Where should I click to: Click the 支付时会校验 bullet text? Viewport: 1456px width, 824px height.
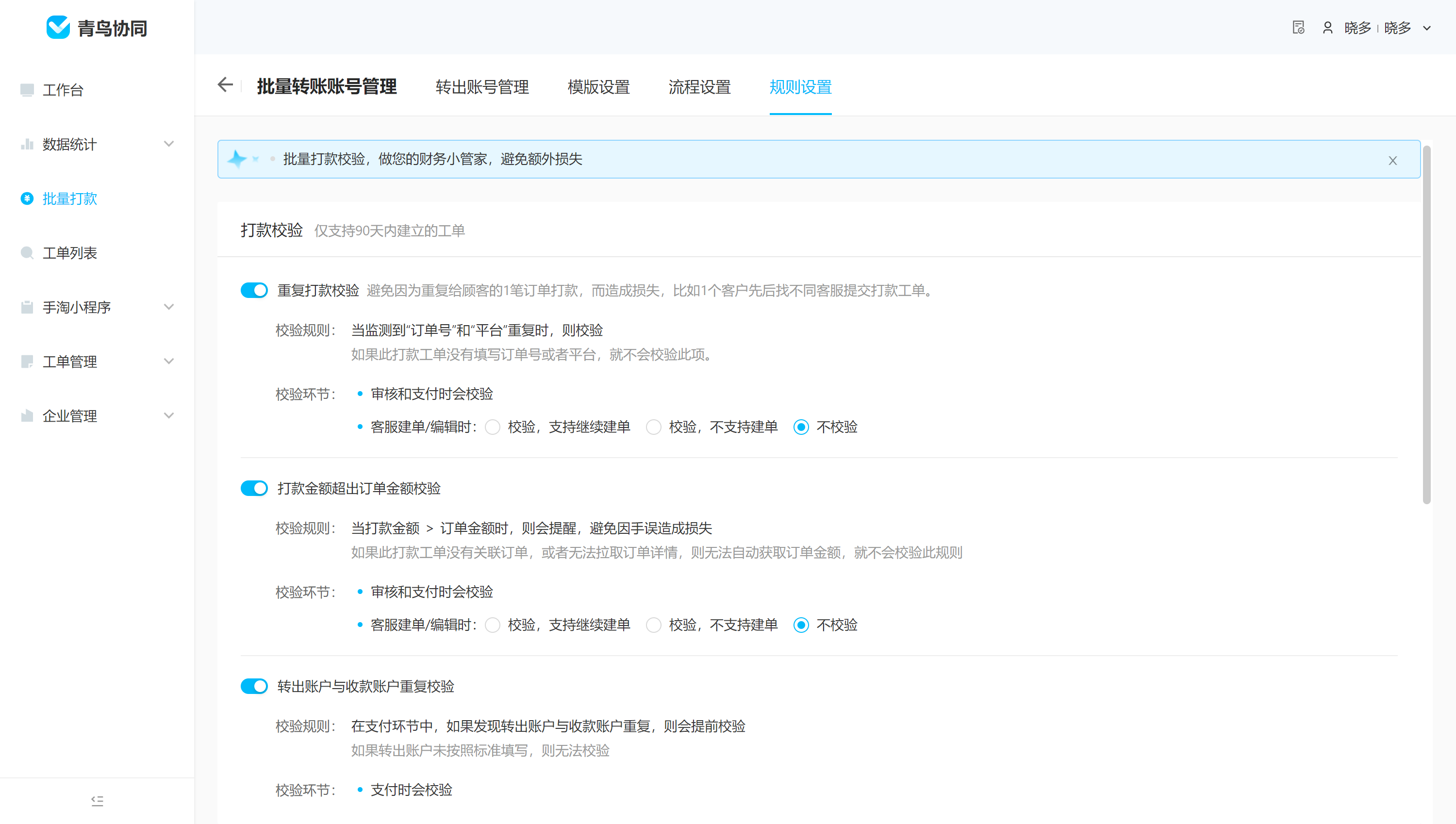point(412,790)
